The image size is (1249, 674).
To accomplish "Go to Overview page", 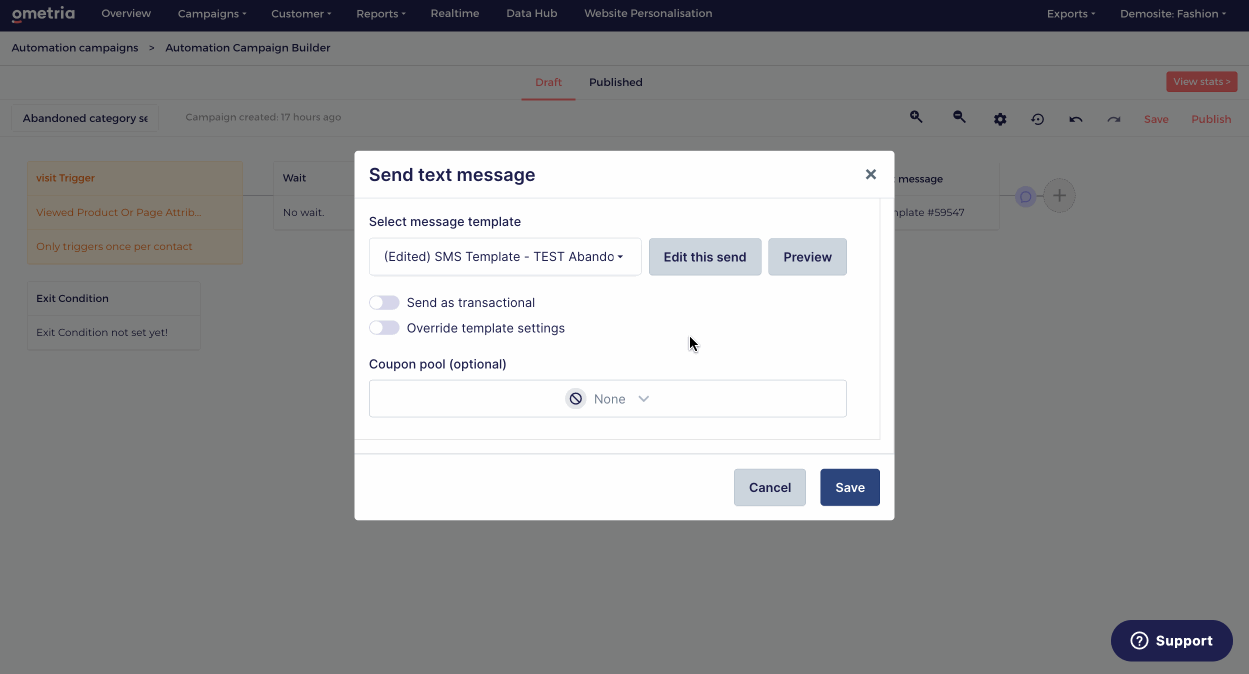I will [x=126, y=14].
